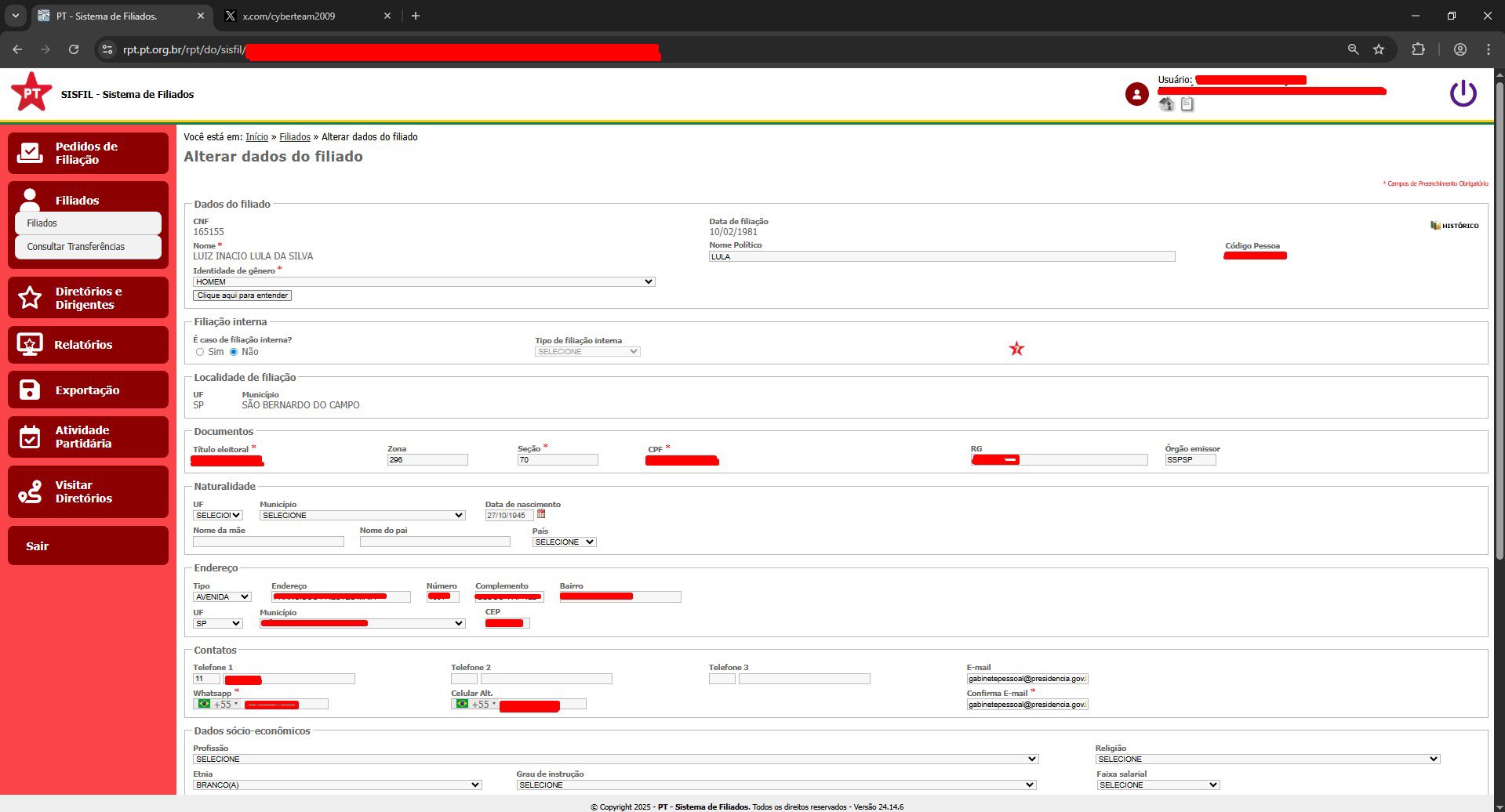Click the Nome Político field
Screen dimensions: 1505x812
click(x=942, y=256)
